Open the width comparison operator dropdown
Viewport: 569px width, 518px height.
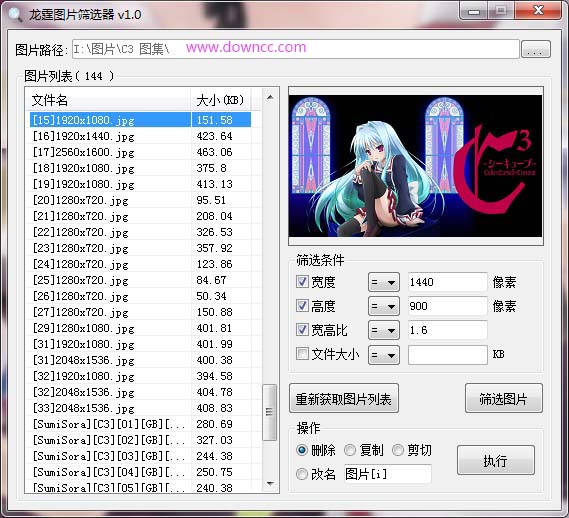click(x=384, y=282)
